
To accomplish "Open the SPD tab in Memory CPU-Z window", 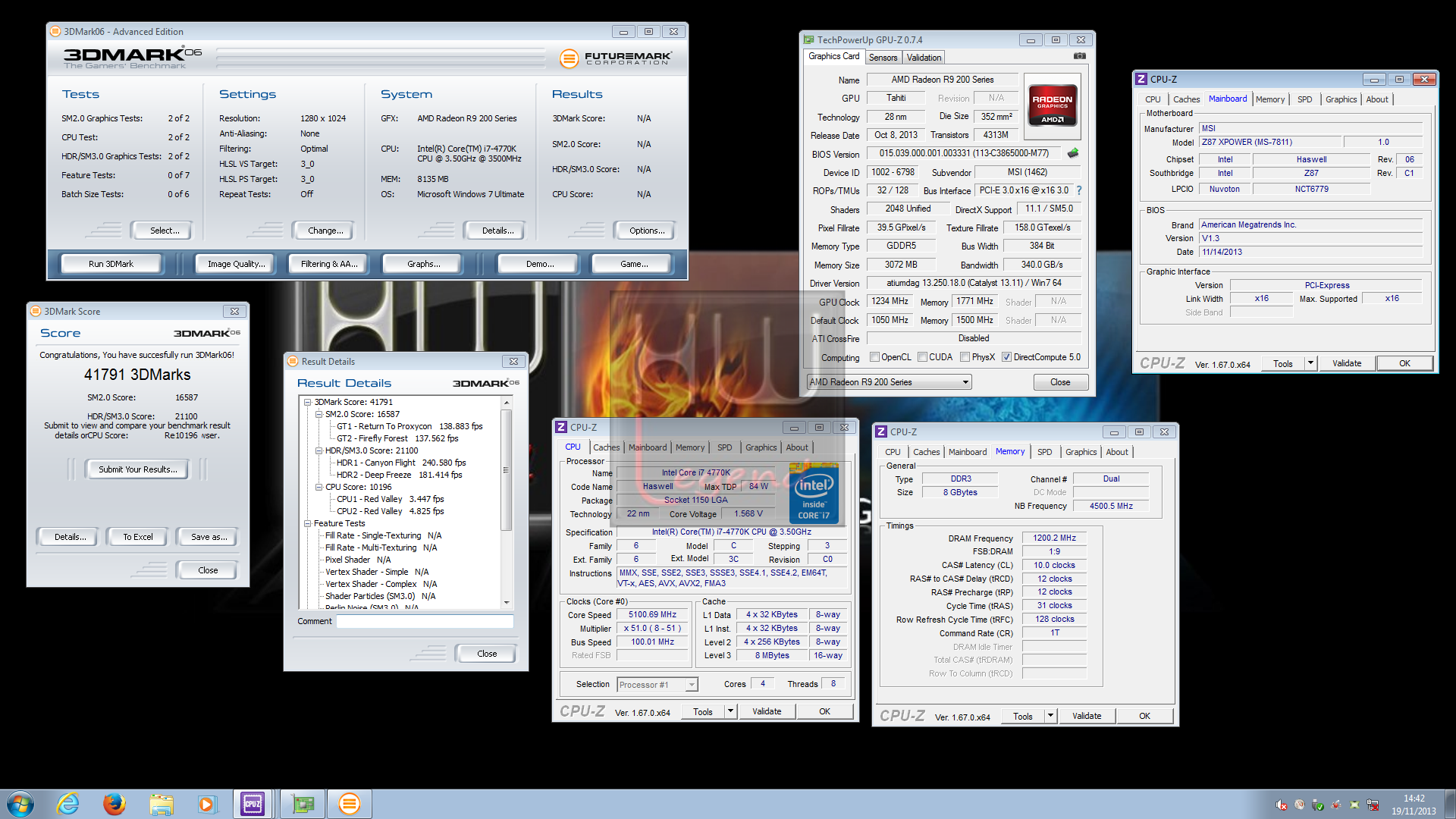I will tap(1044, 452).
